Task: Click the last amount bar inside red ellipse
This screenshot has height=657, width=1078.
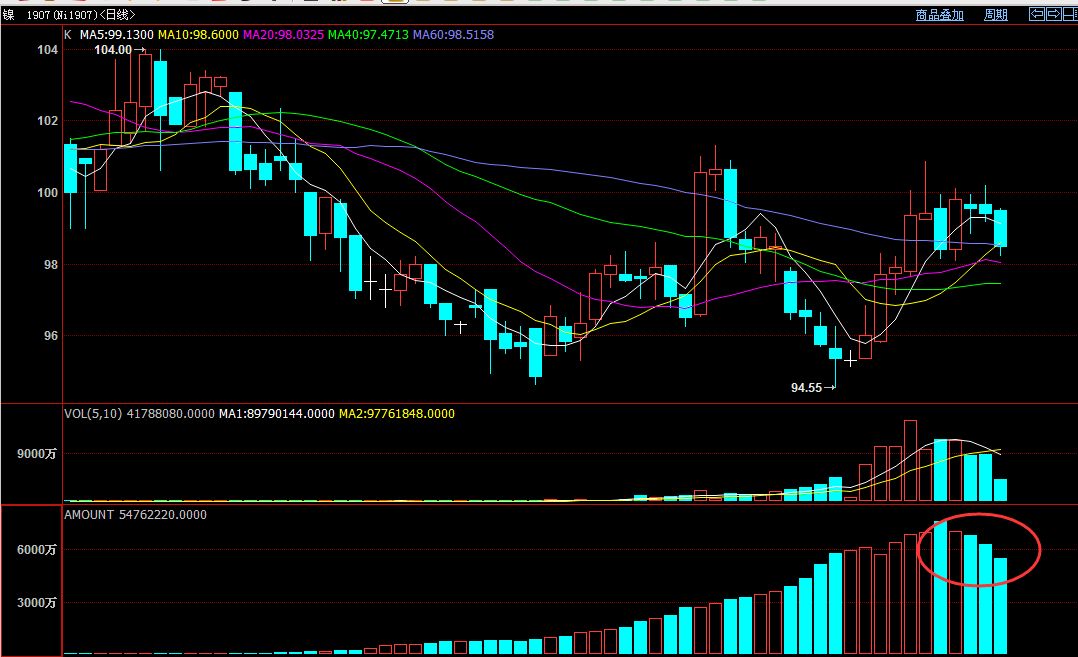Action: (x=1000, y=605)
